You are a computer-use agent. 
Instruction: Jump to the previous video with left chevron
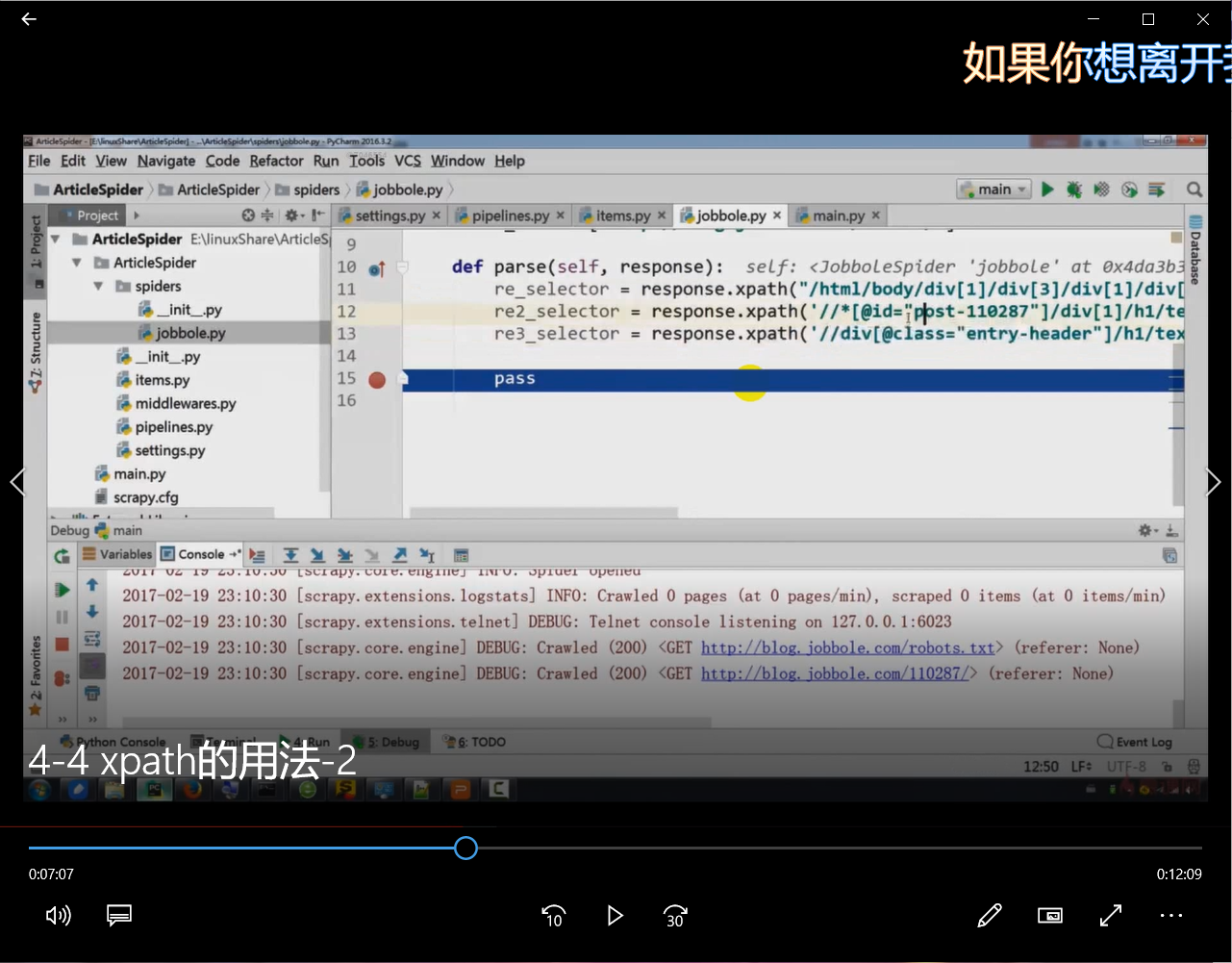pos(16,481)
